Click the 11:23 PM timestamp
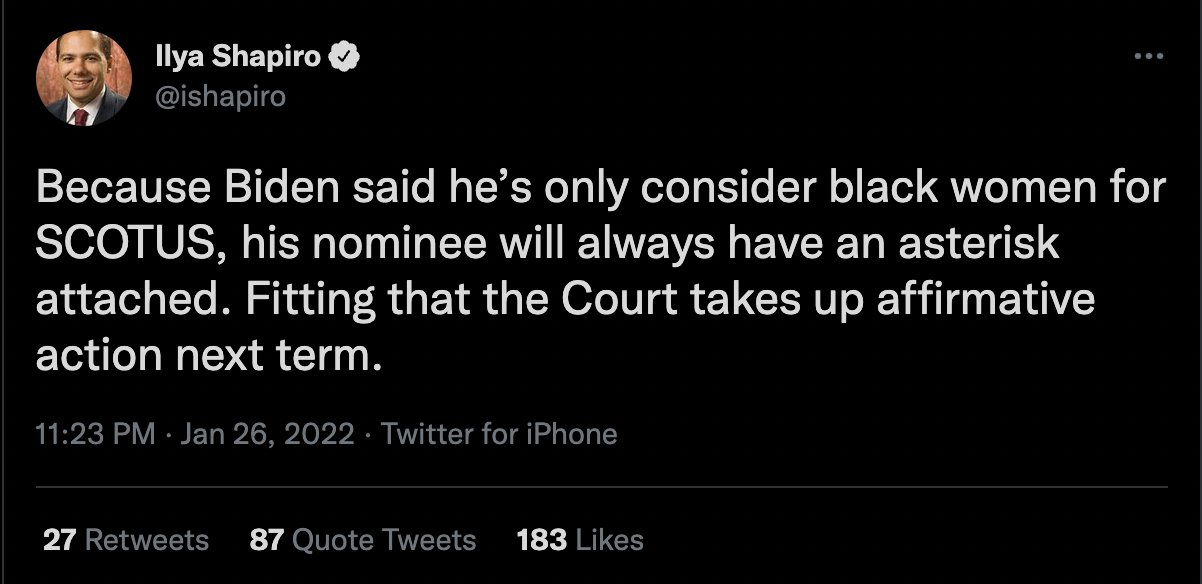Image resolution: width=1202 pixels, height=584 pixels. tap(95, 434)
